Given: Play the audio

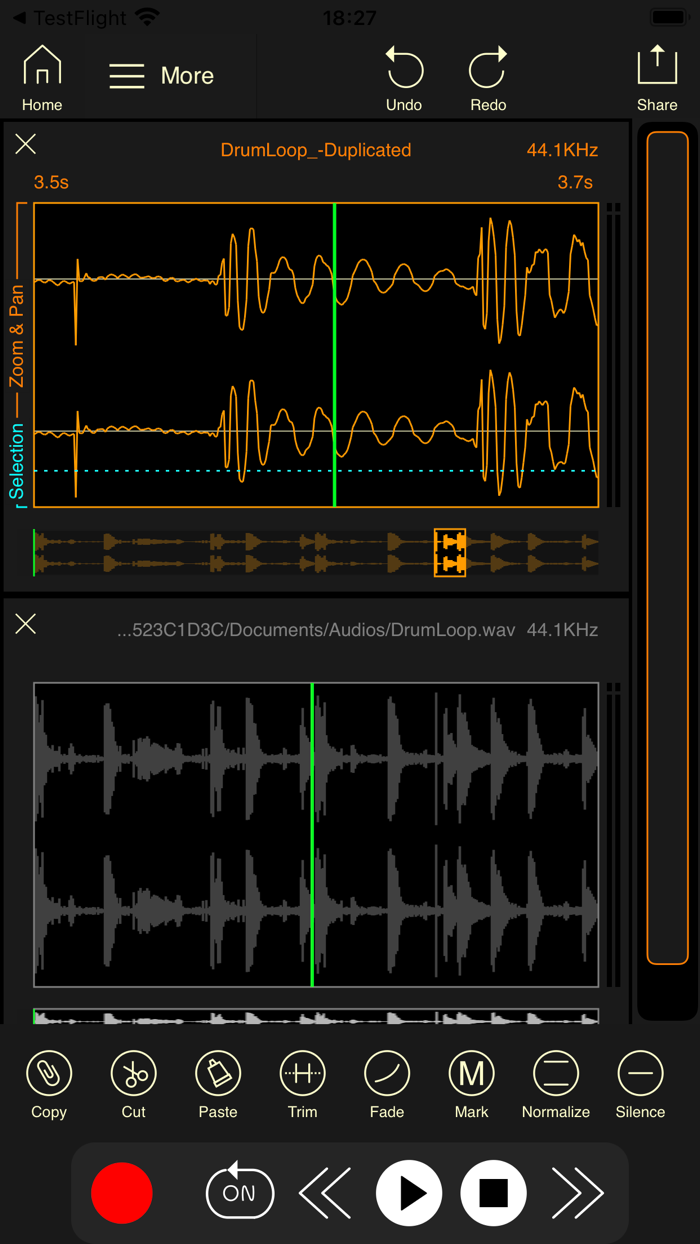Looking at the screenshot, I should 409,1193.
